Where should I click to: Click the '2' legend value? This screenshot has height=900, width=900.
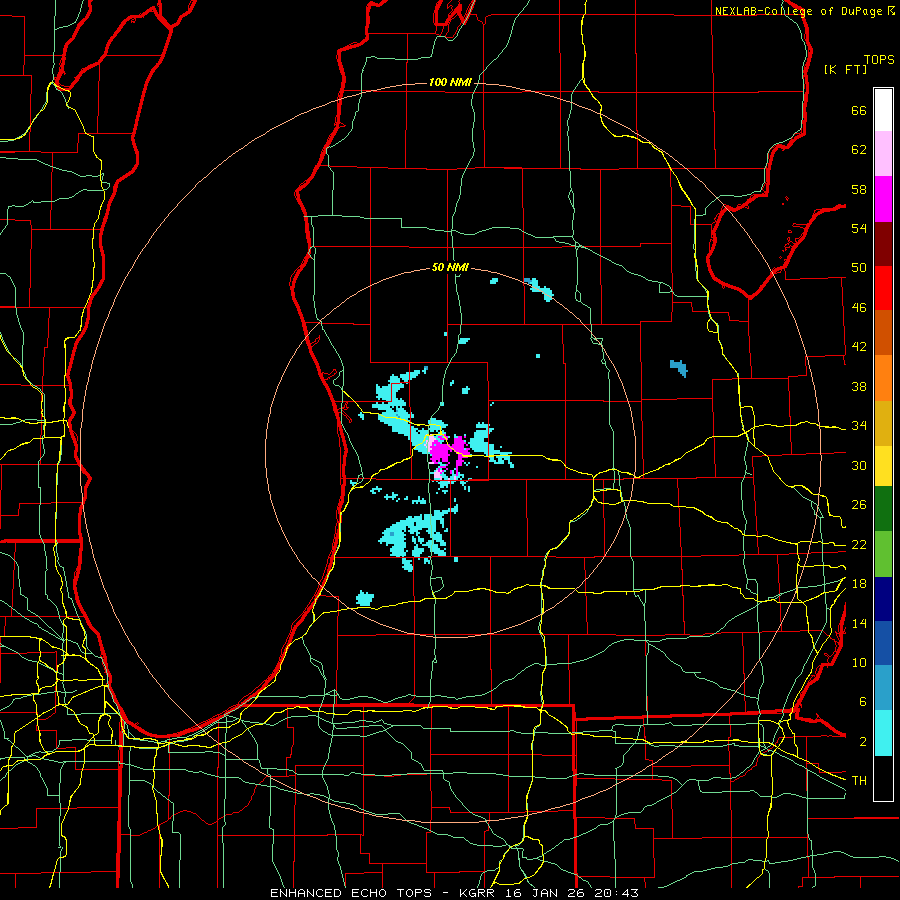pyautogui.click(x=863, y=742)
